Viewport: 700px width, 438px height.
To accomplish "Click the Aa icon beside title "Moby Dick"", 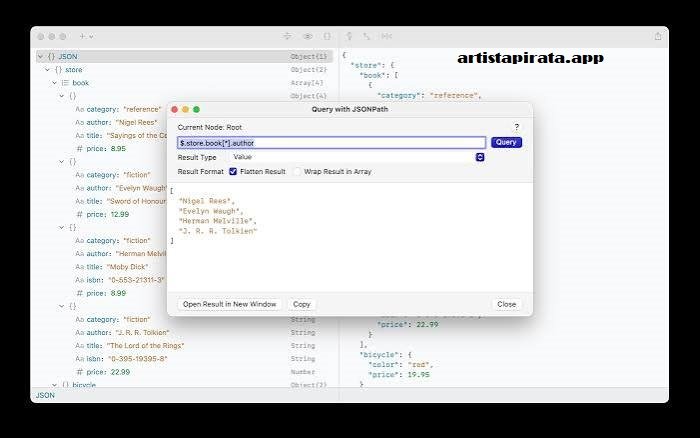I will click(79, 267).
